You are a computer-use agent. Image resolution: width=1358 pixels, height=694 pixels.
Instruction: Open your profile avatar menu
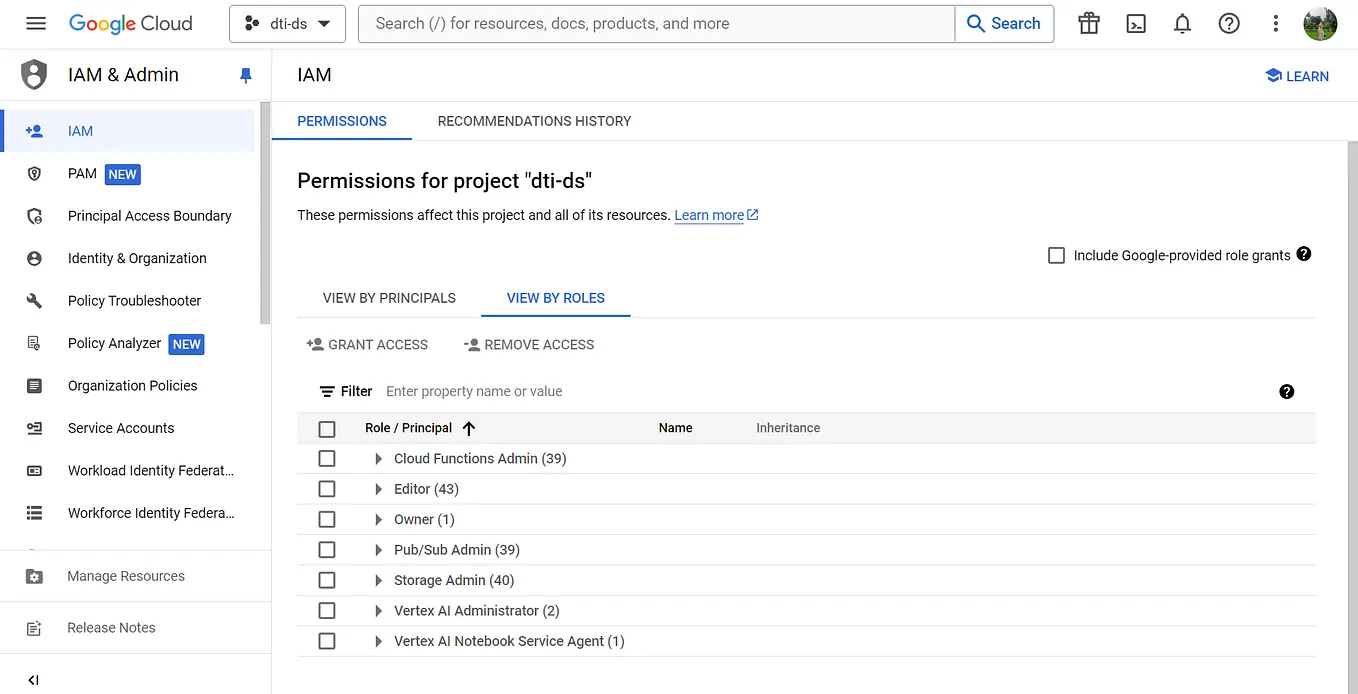coord(1320,23)
